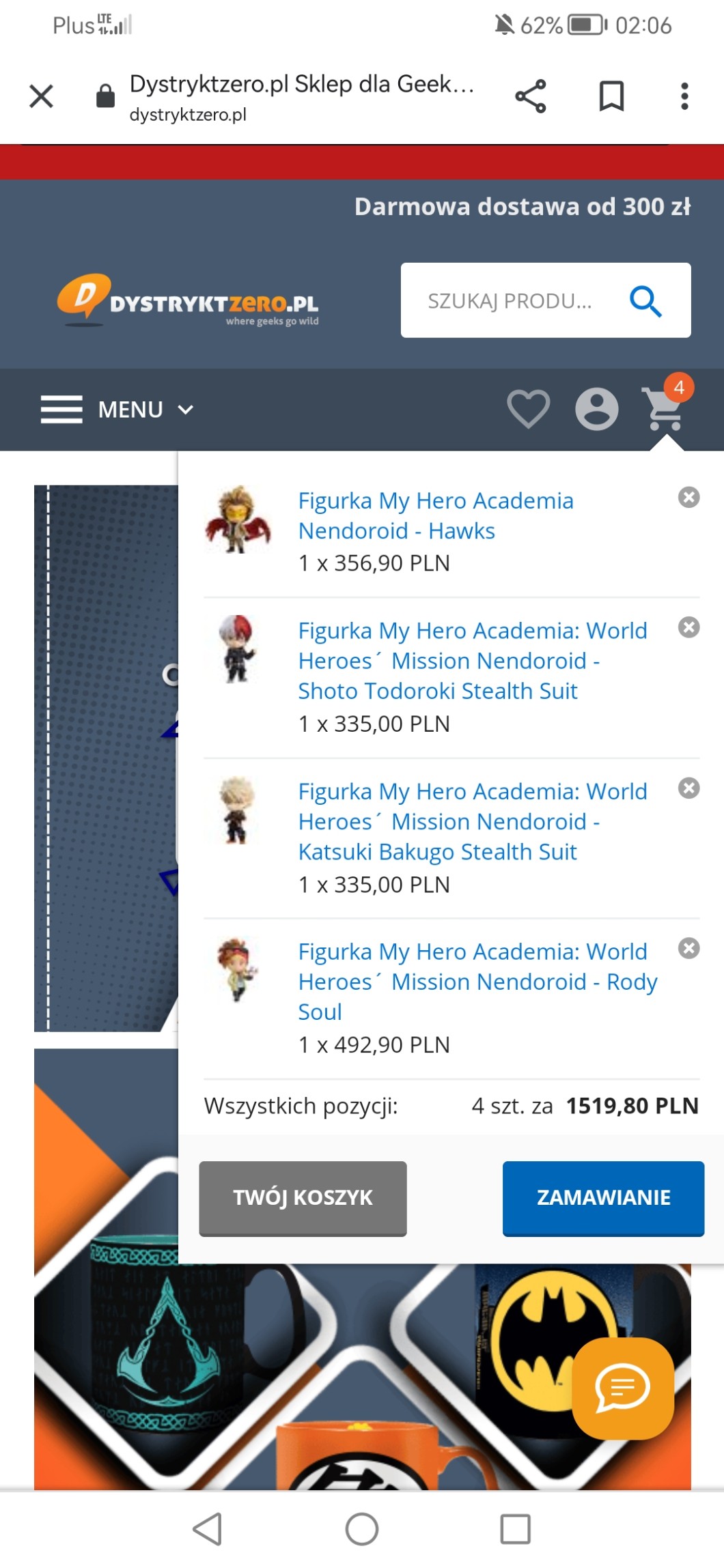Share the page via share icon
Screen dimensions: 724x1568
click(531, 96)
